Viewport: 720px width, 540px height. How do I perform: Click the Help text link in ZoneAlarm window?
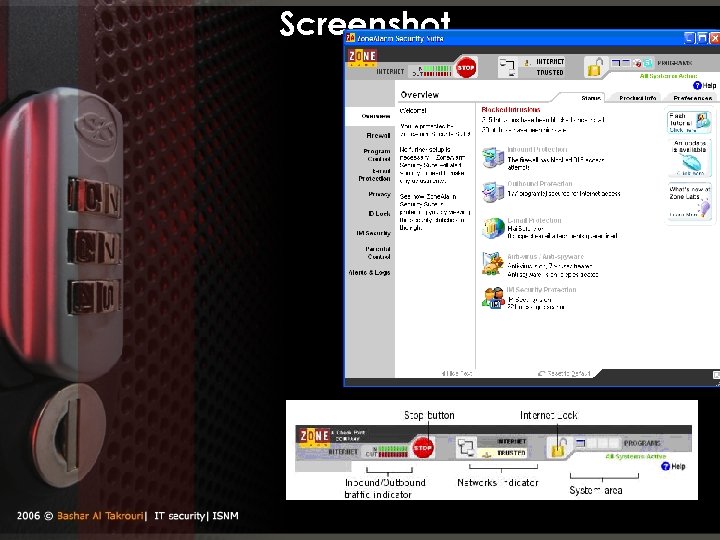[709, 85]
